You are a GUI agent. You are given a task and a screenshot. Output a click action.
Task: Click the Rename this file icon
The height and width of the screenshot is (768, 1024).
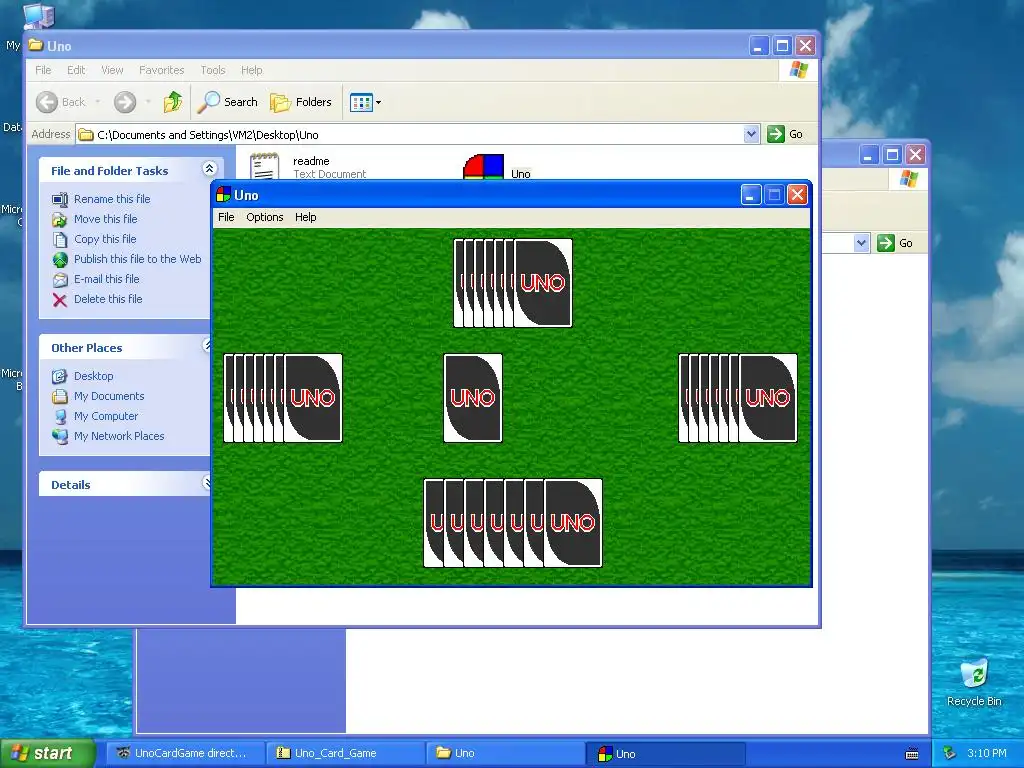click(60, 199)
